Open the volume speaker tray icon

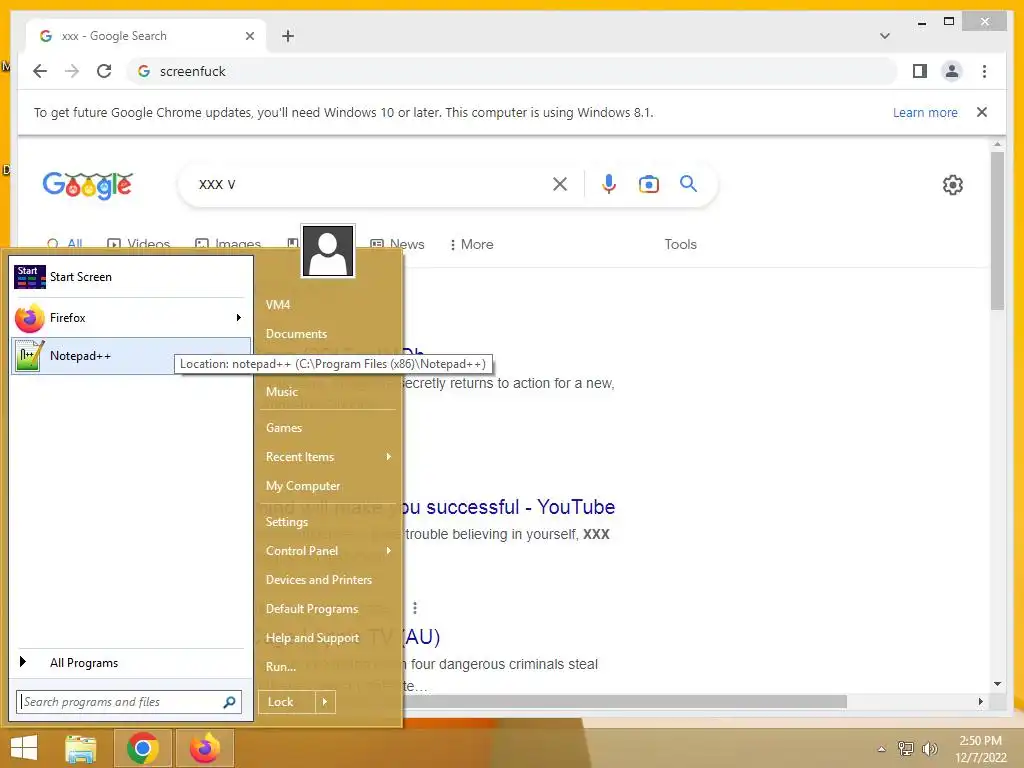point(929,748)
